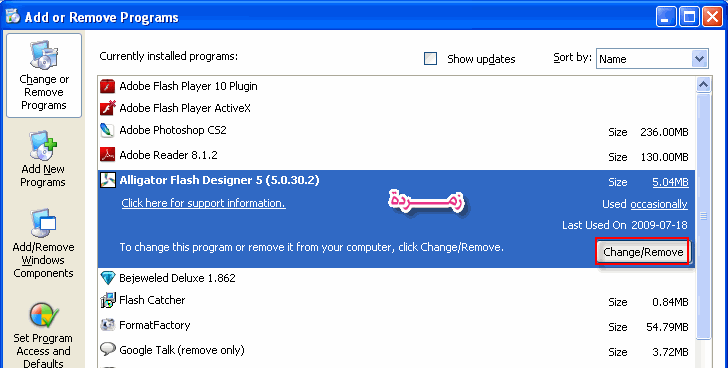
Task: Open Click here for support information link
Action: 203,203
